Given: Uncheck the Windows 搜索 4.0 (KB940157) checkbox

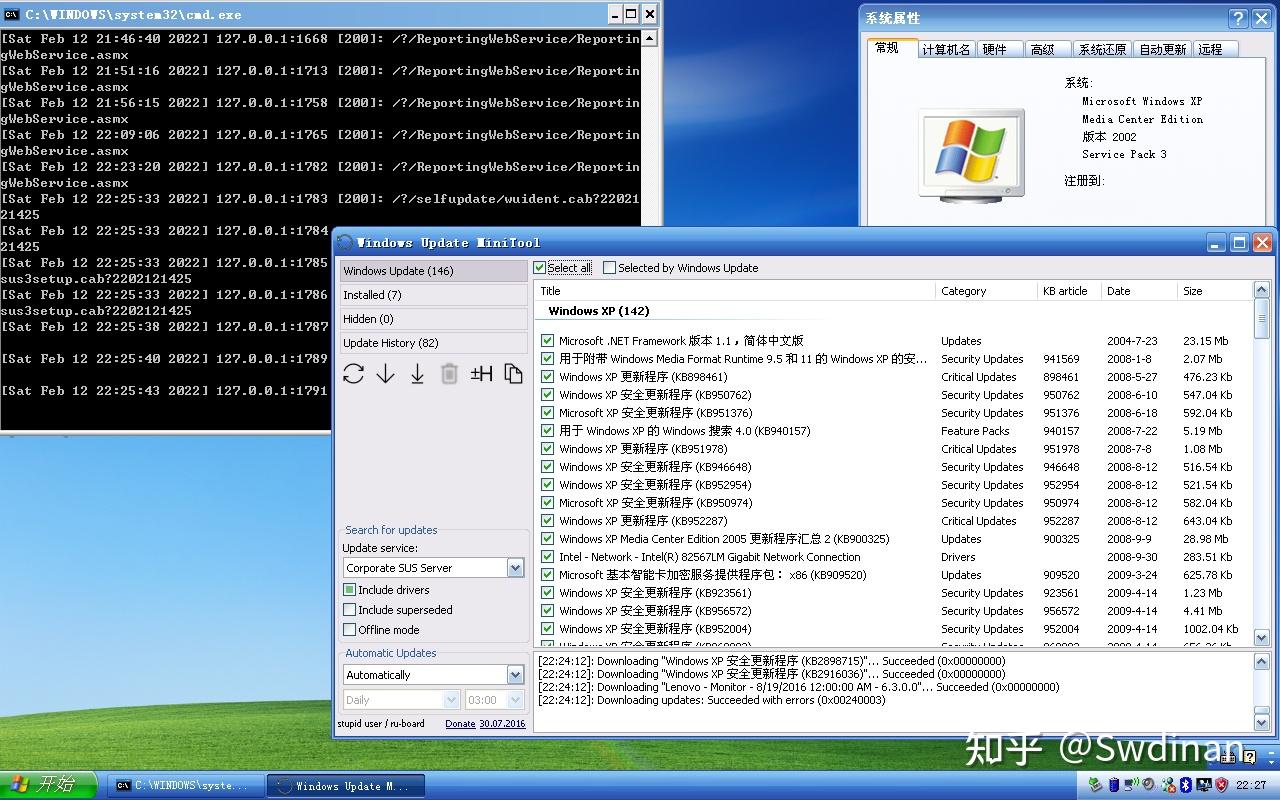Looking at the screenshot, I should (x=547, y=431).
